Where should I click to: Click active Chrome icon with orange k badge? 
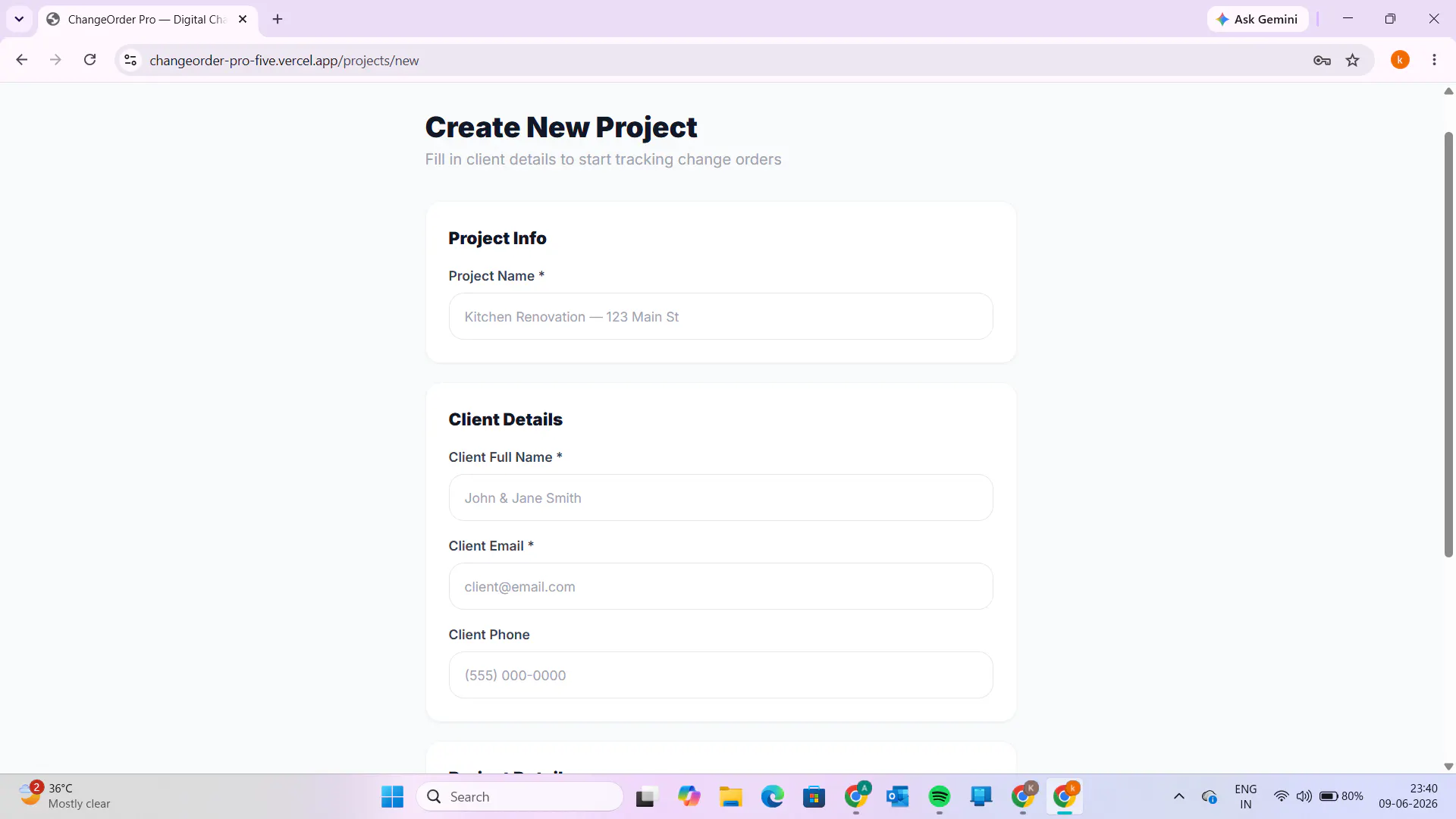point(1065,796)
